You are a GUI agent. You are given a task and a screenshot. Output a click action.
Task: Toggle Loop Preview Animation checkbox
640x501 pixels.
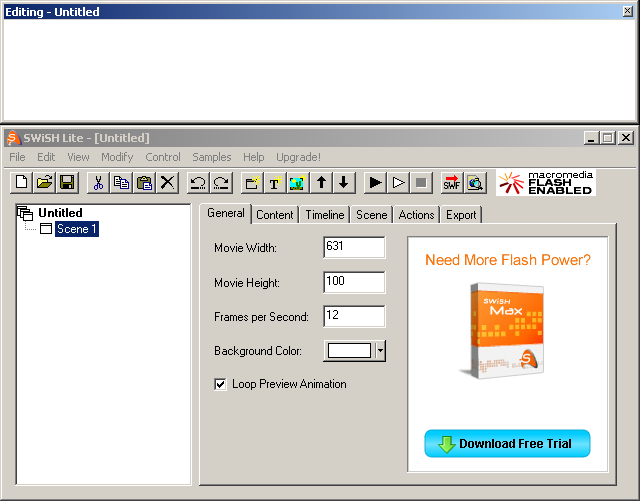click(x=220, y=384)
